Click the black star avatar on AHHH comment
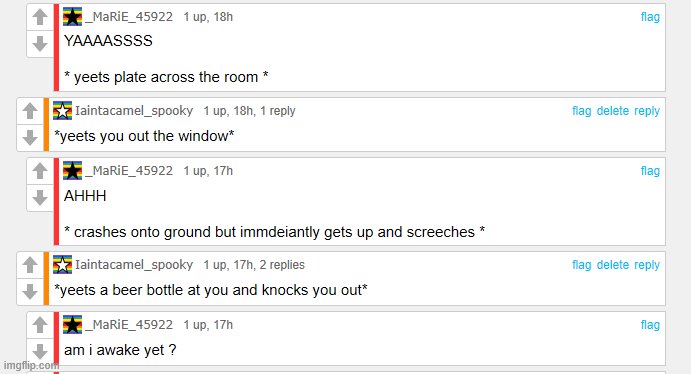 [x=72, y=170]
